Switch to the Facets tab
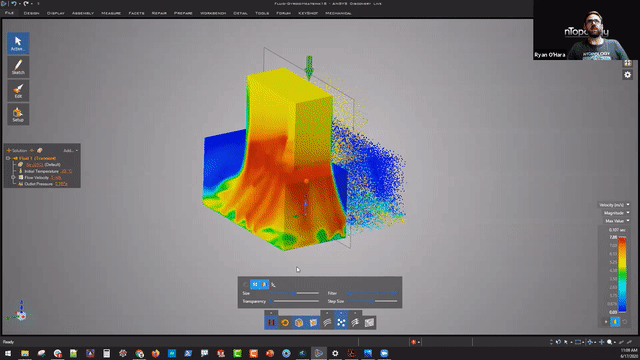The image size is (640, 360). point(136,13)
